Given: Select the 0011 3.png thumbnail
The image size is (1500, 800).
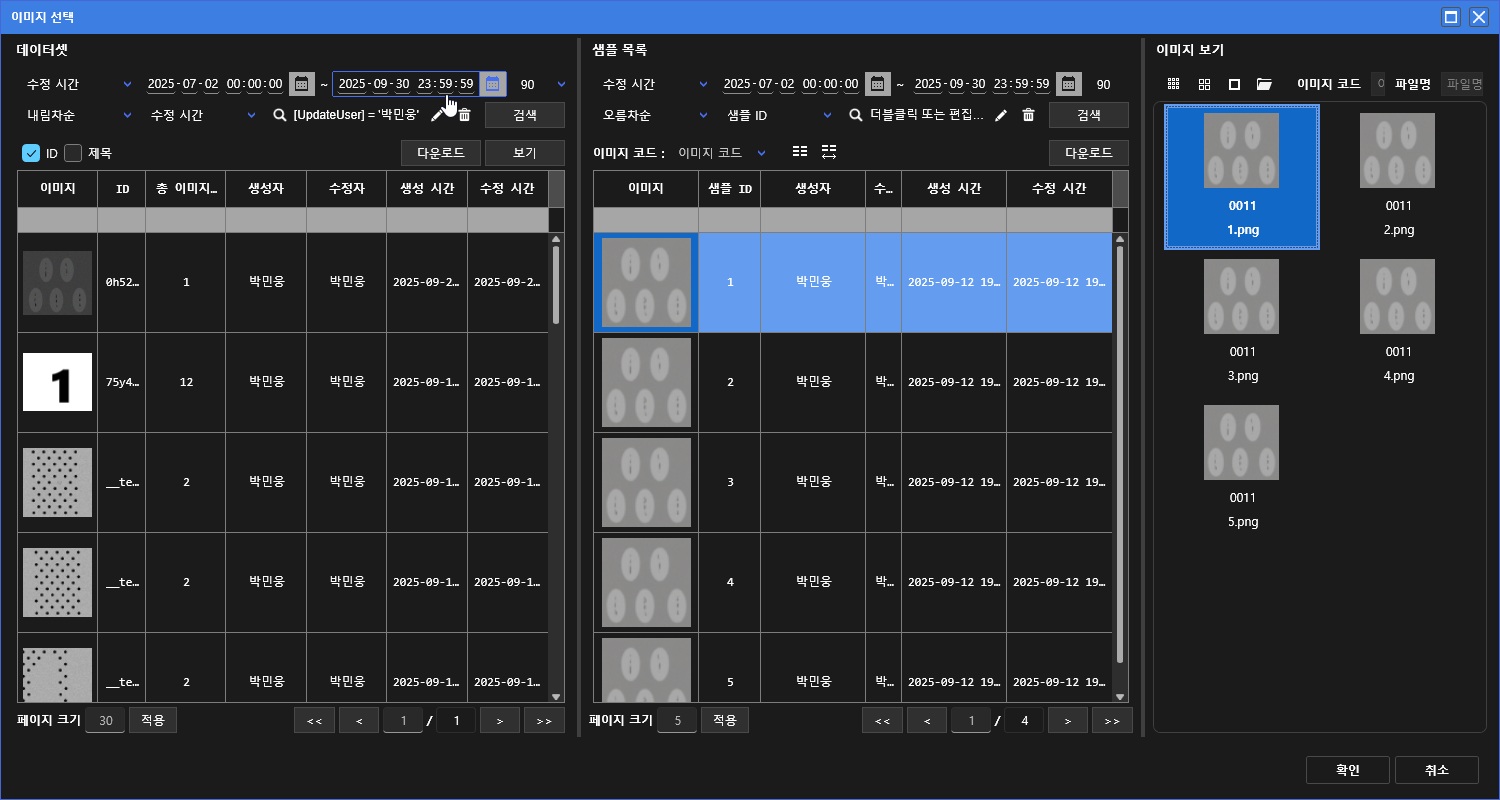Looking at the screenshot, I should (x=1241, y=320).
